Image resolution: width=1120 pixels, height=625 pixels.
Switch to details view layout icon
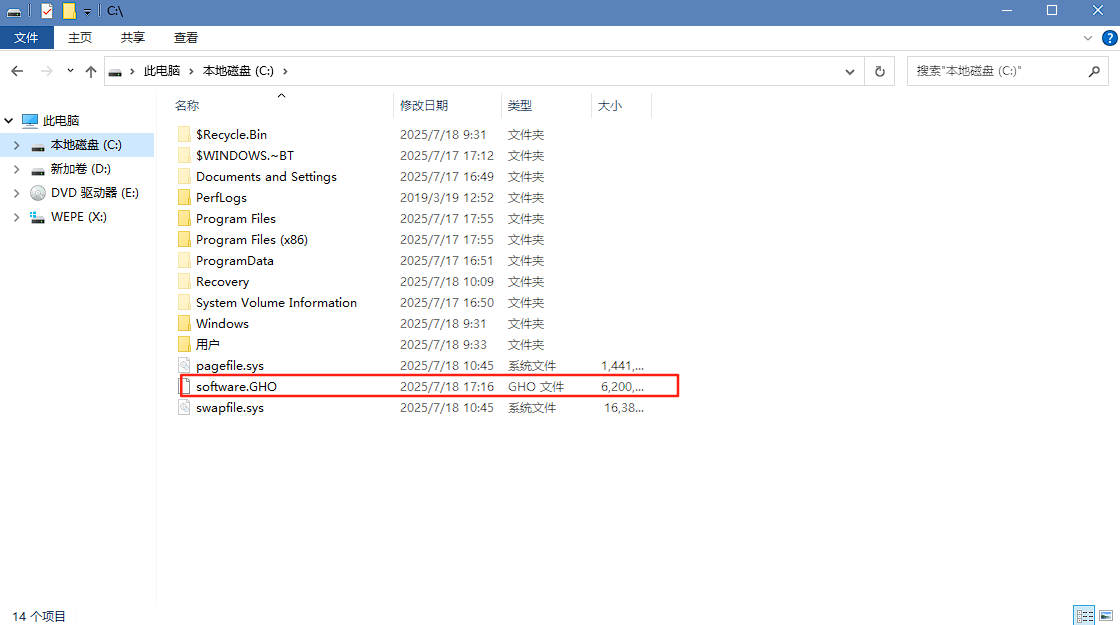tap(1084, 615)
